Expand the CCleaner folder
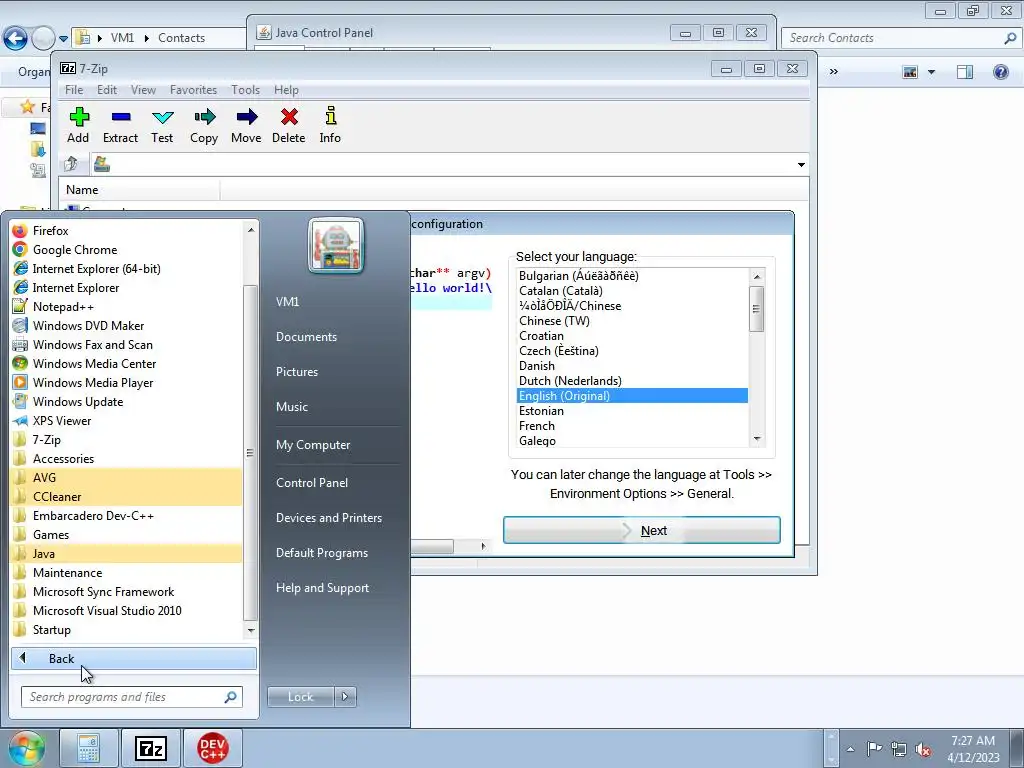Screen dimensions: 1024x768 point(127,496)
